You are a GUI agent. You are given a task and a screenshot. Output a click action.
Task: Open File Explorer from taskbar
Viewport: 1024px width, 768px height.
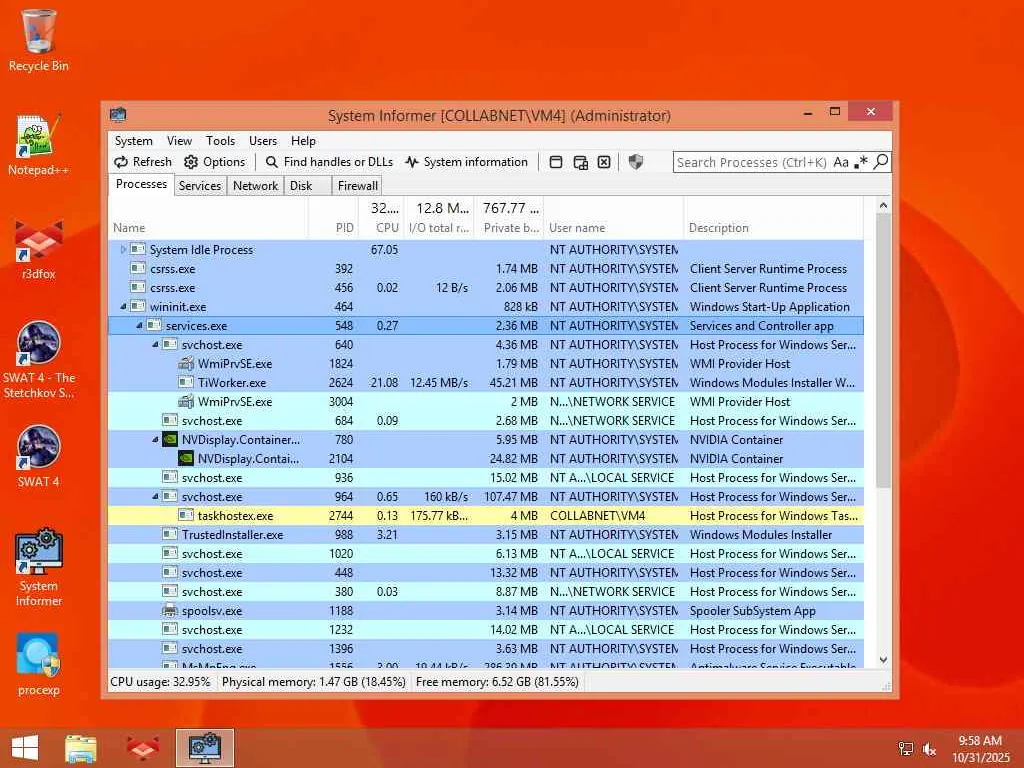coord(81,748)
